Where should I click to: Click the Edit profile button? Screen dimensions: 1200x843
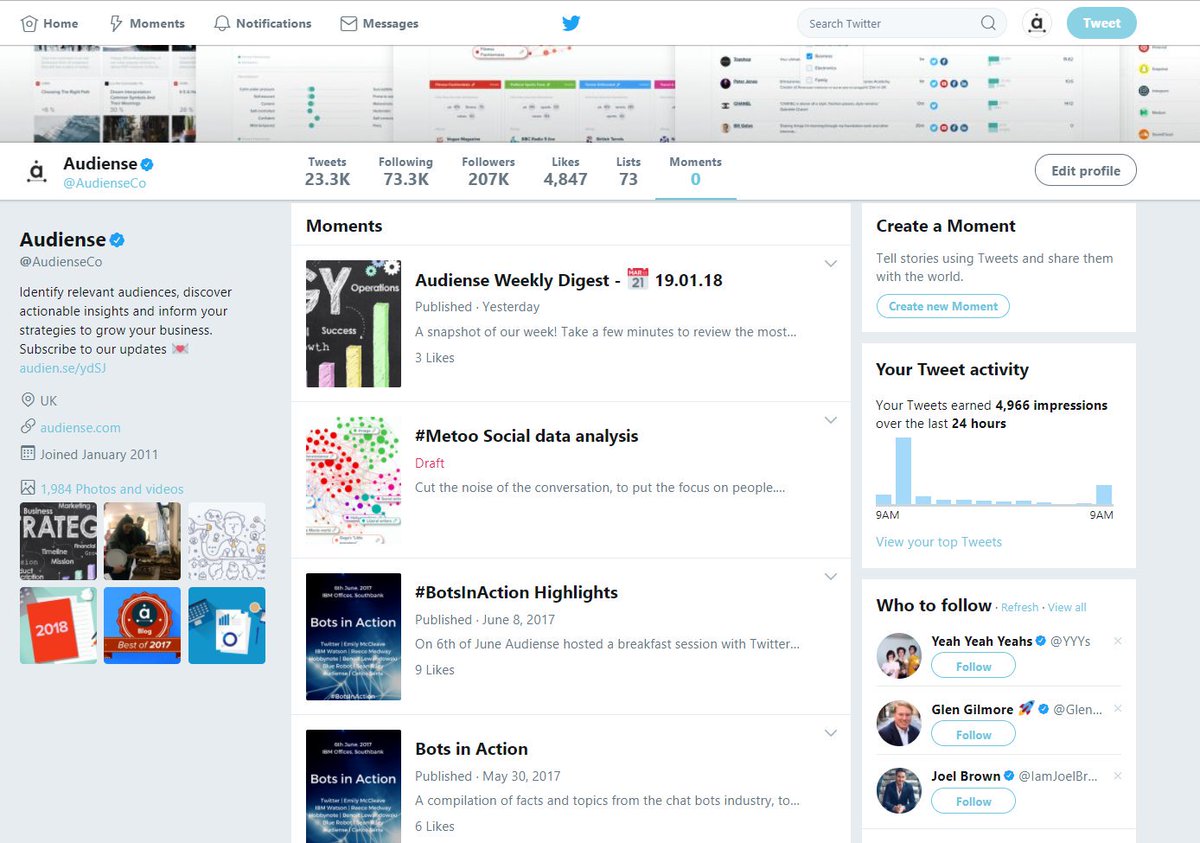click(1085, 171)
